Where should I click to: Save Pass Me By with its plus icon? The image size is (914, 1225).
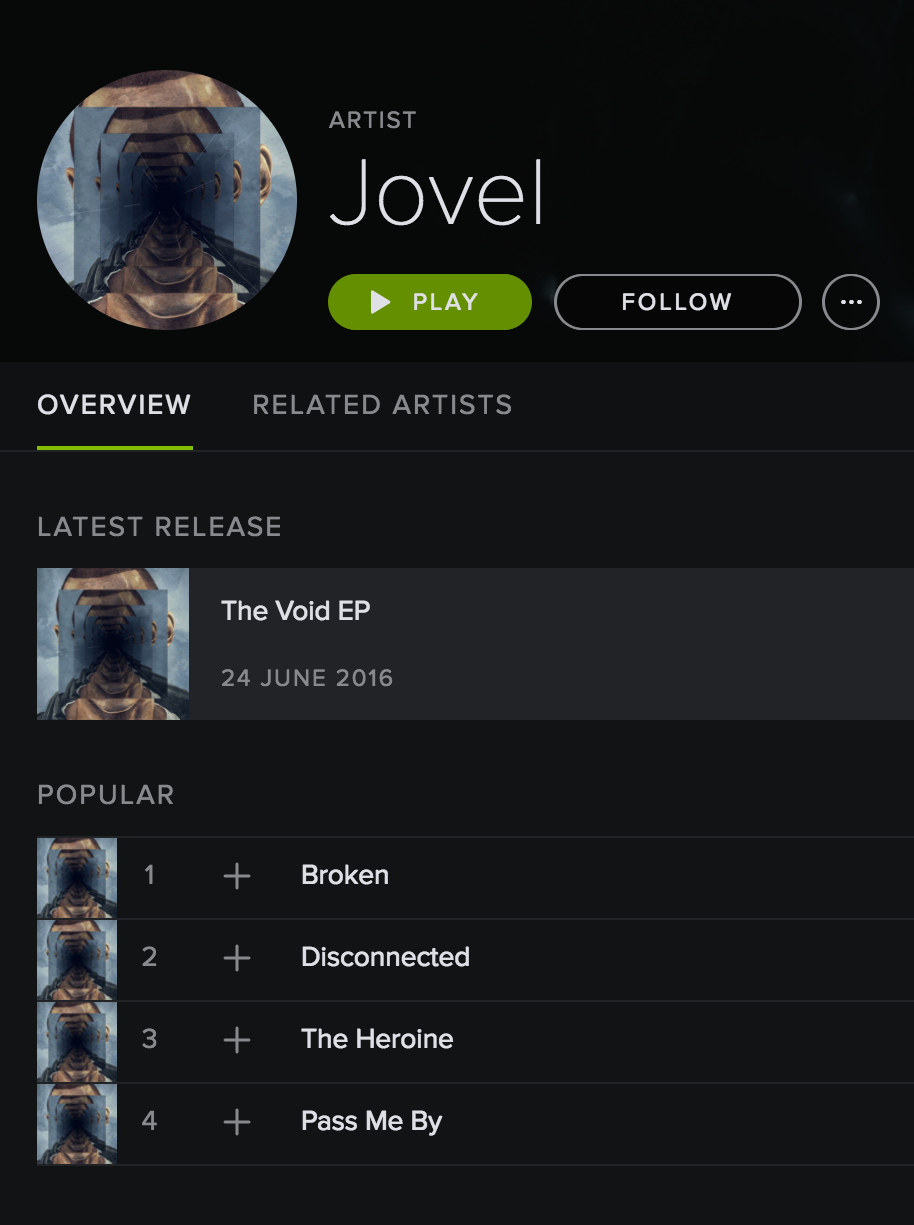pos(236,1123)
